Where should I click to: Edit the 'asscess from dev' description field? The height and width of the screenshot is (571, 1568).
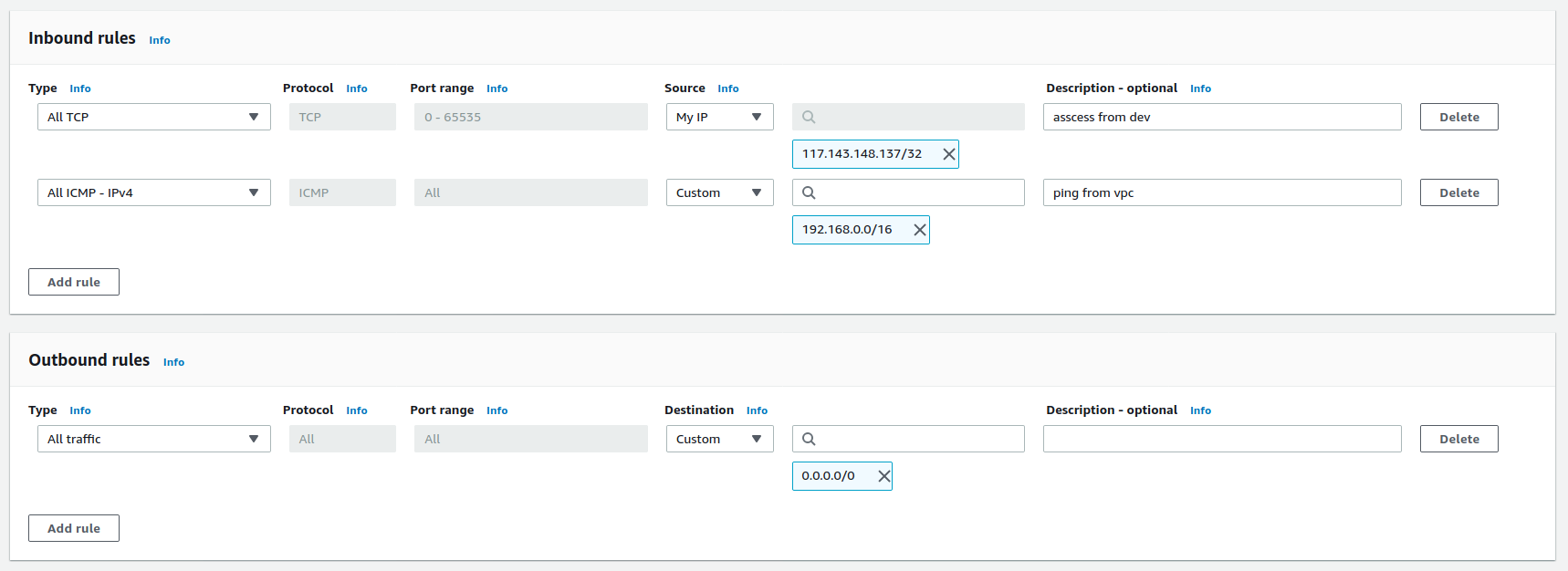(1221, 117)
